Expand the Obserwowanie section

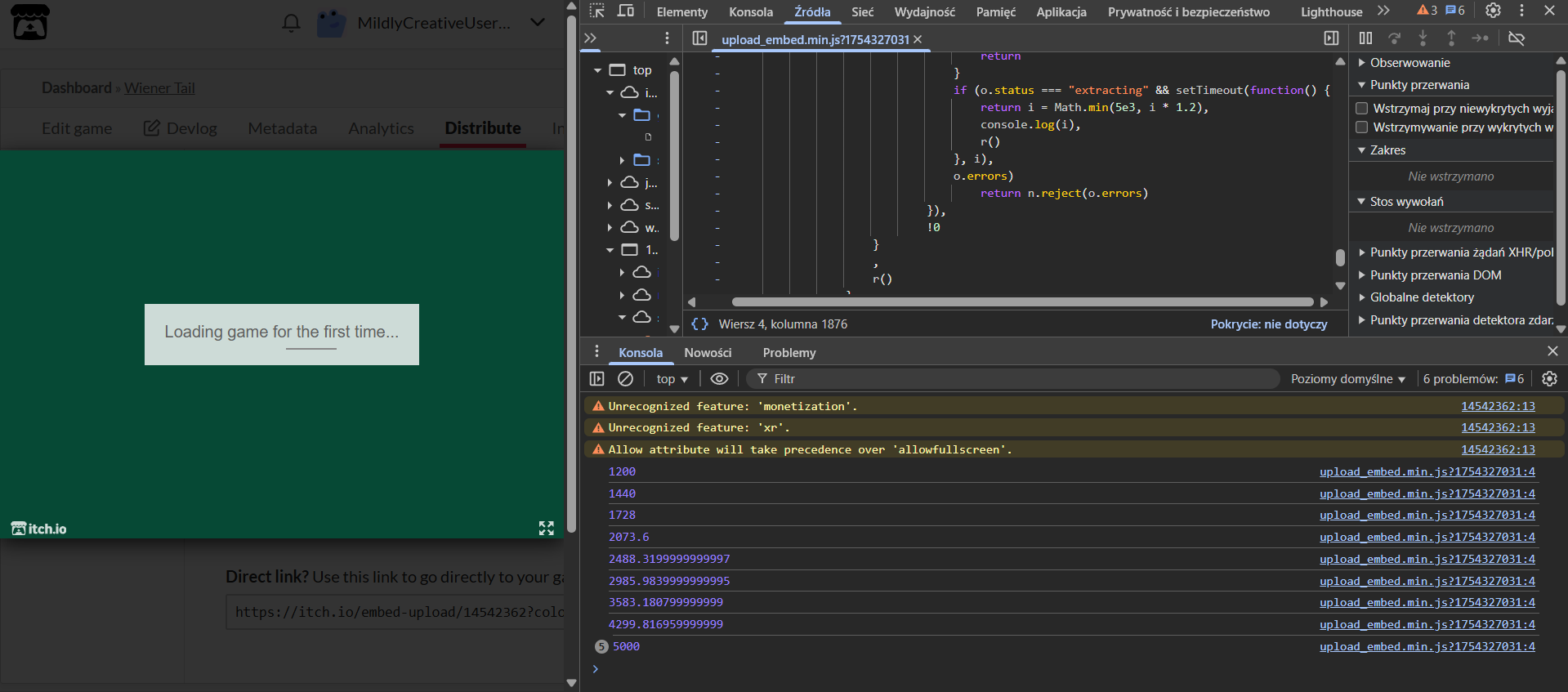[x=1409, y=63]
